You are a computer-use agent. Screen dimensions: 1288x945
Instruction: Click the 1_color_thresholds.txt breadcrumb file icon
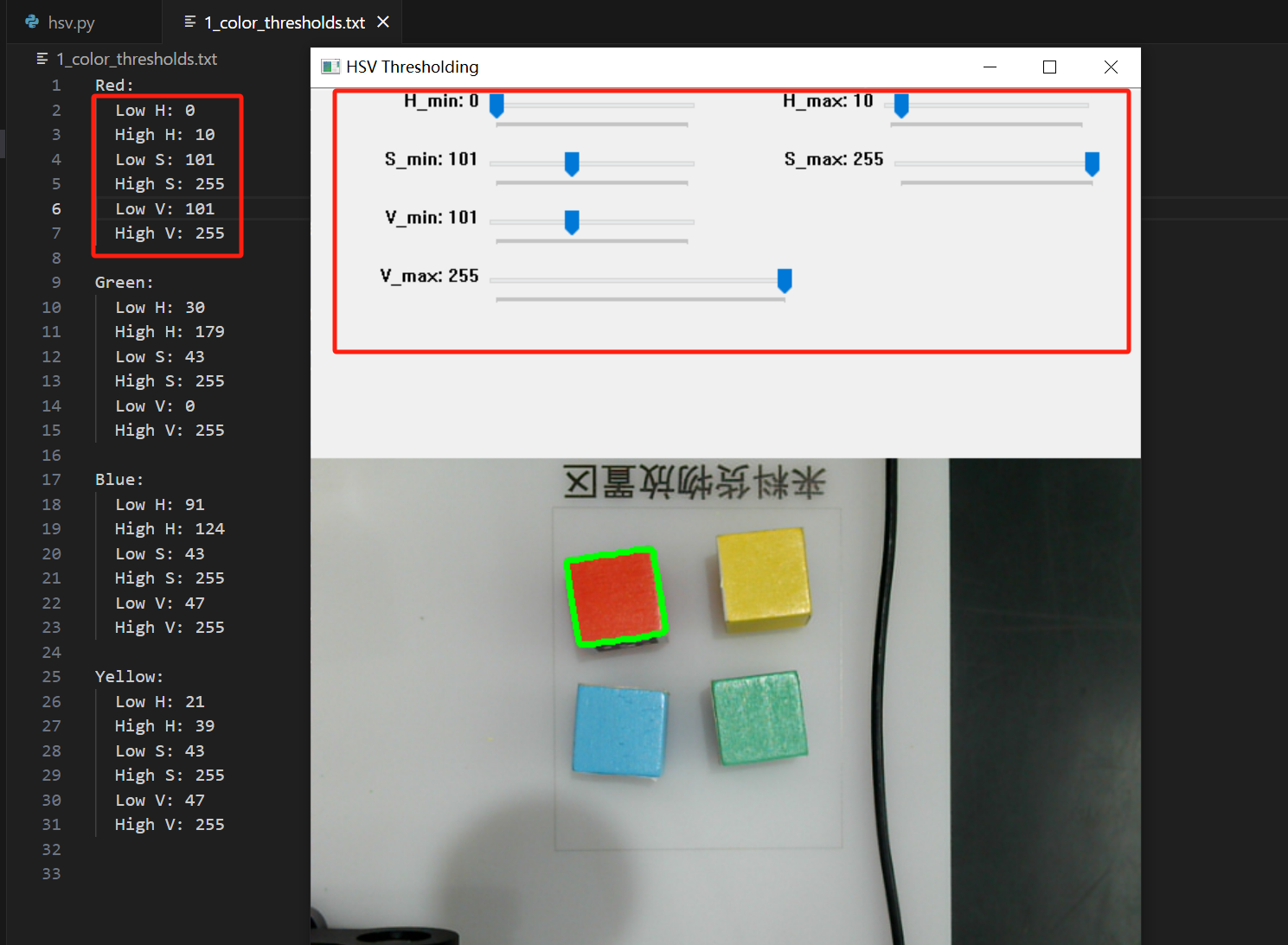(42, 59)
